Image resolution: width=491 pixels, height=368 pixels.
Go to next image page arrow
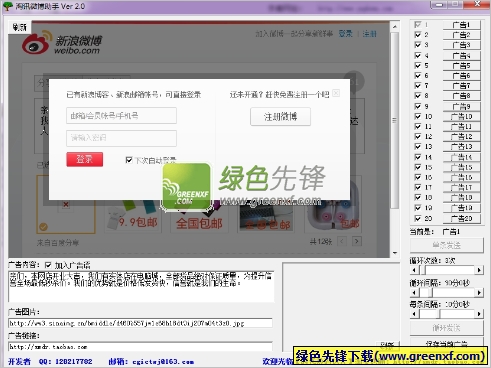click(357, 241)
